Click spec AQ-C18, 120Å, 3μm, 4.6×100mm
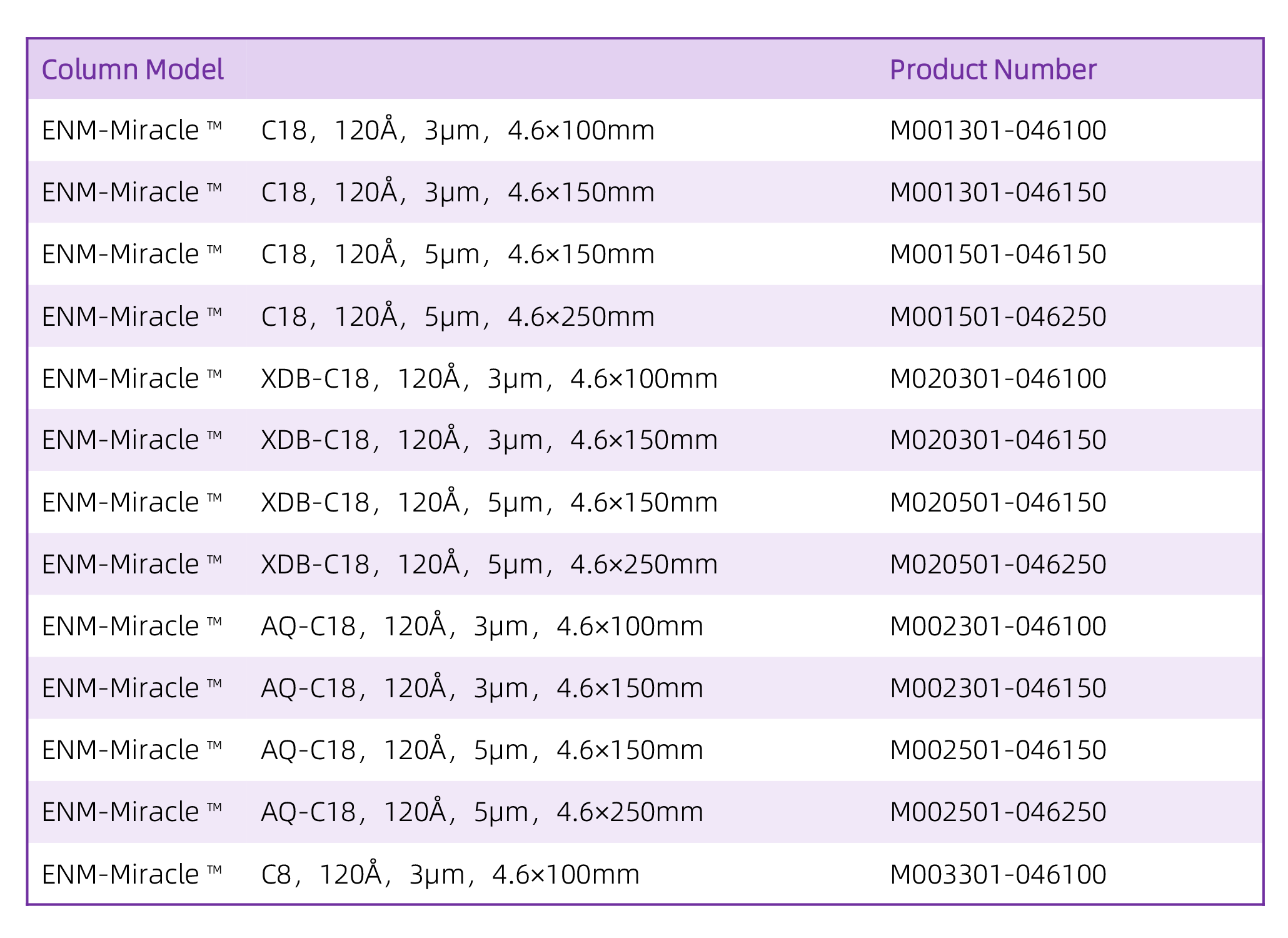Image resolution: width=1288 pixels, height=938 pixels. [x=482, y=625]
